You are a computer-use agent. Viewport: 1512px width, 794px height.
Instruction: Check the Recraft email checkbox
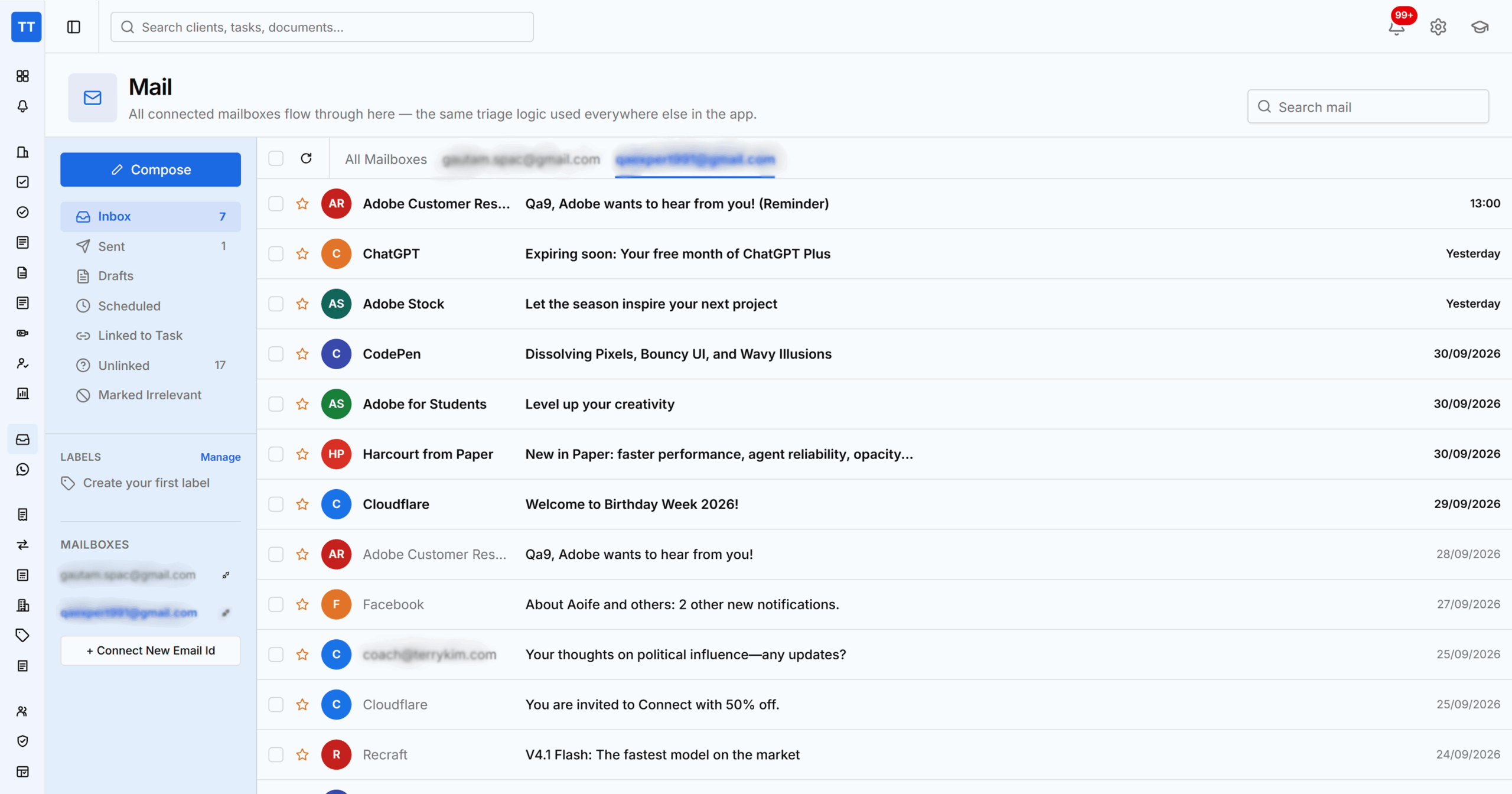point(276,755)
